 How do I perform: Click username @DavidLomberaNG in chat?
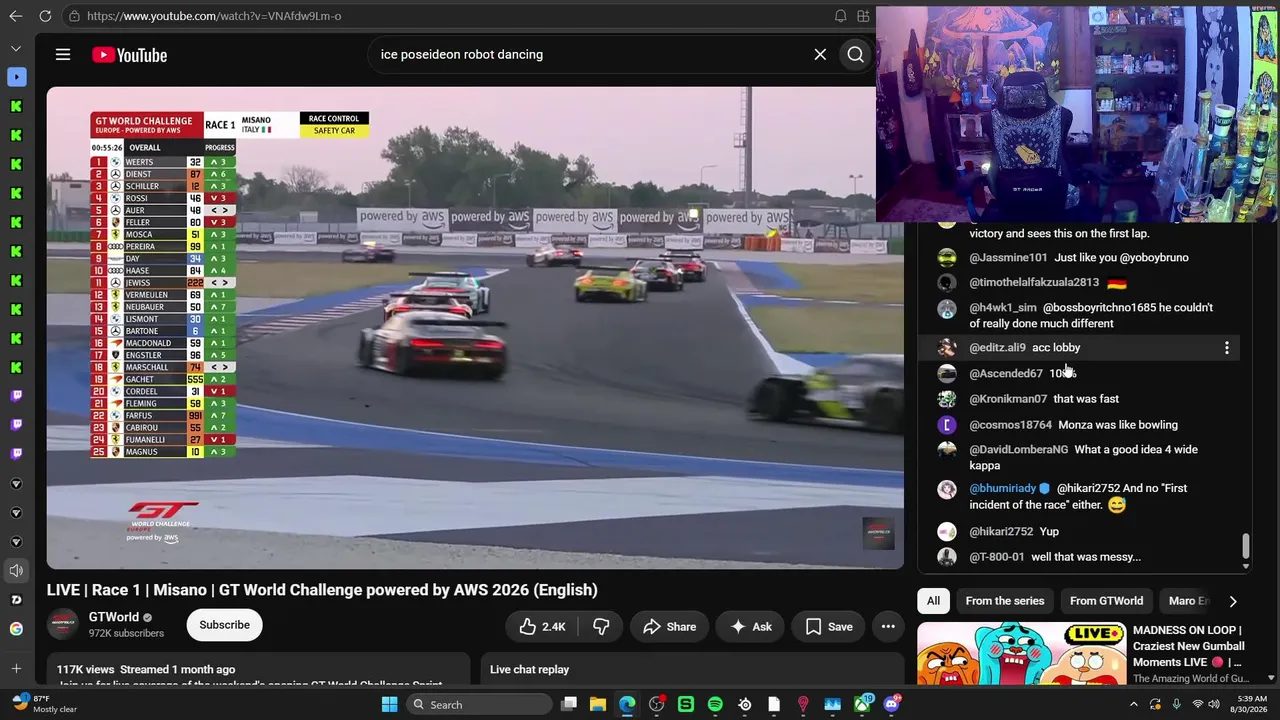[x=1018, y=450]
